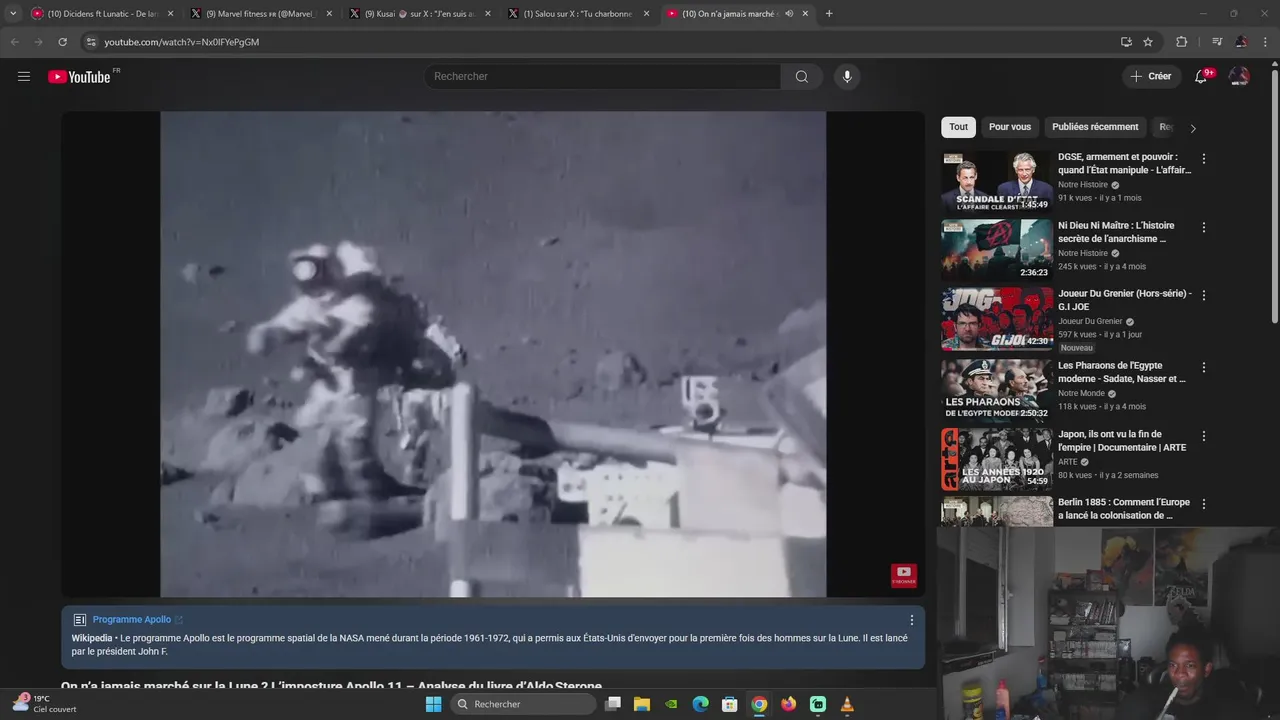Open options for Programme Apollo info panel
Image resolution: width=1280 pixels, height=720 pixels.
click(911, 620)
